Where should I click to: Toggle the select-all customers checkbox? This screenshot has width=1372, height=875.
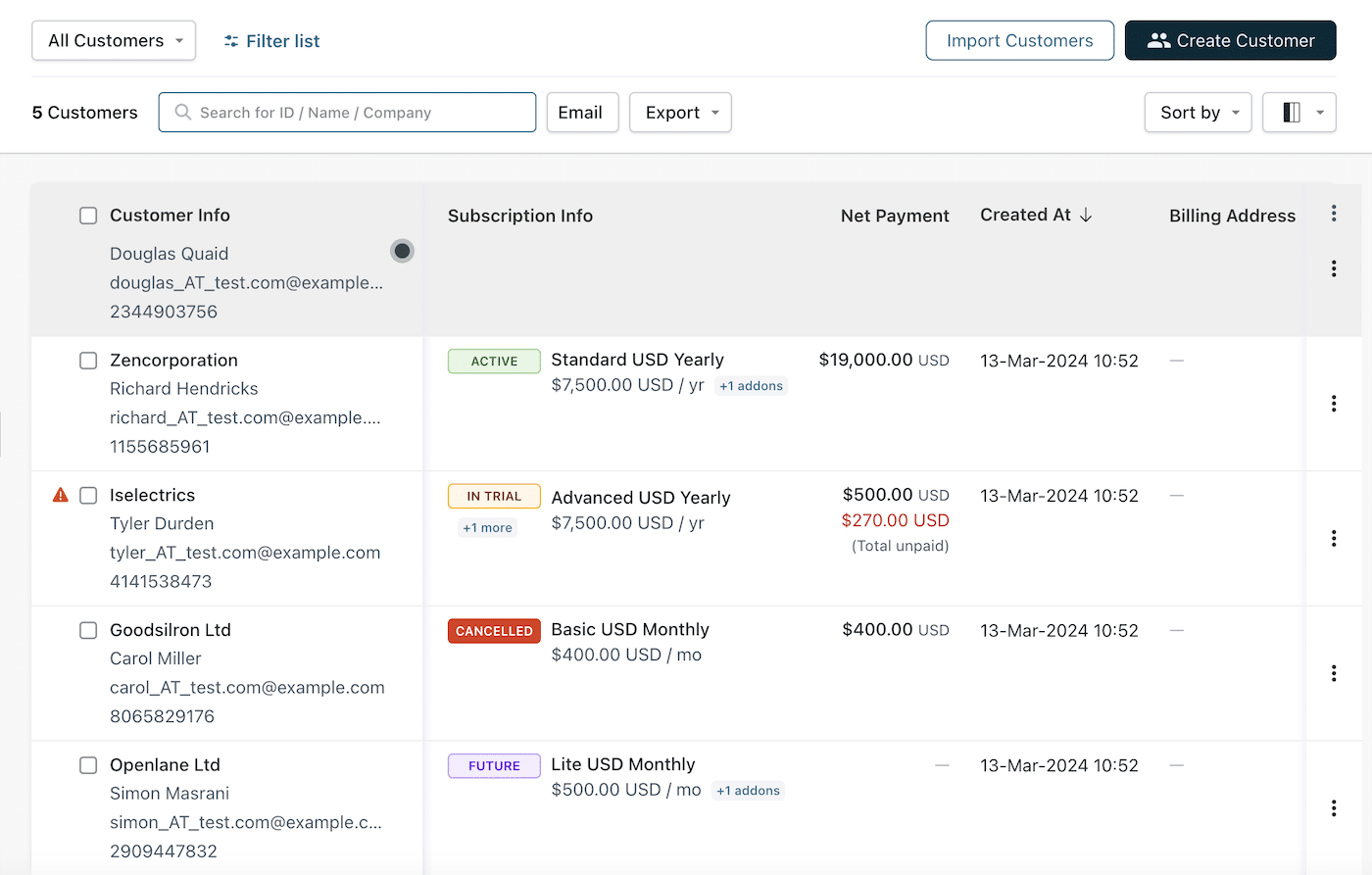[88, 215]
